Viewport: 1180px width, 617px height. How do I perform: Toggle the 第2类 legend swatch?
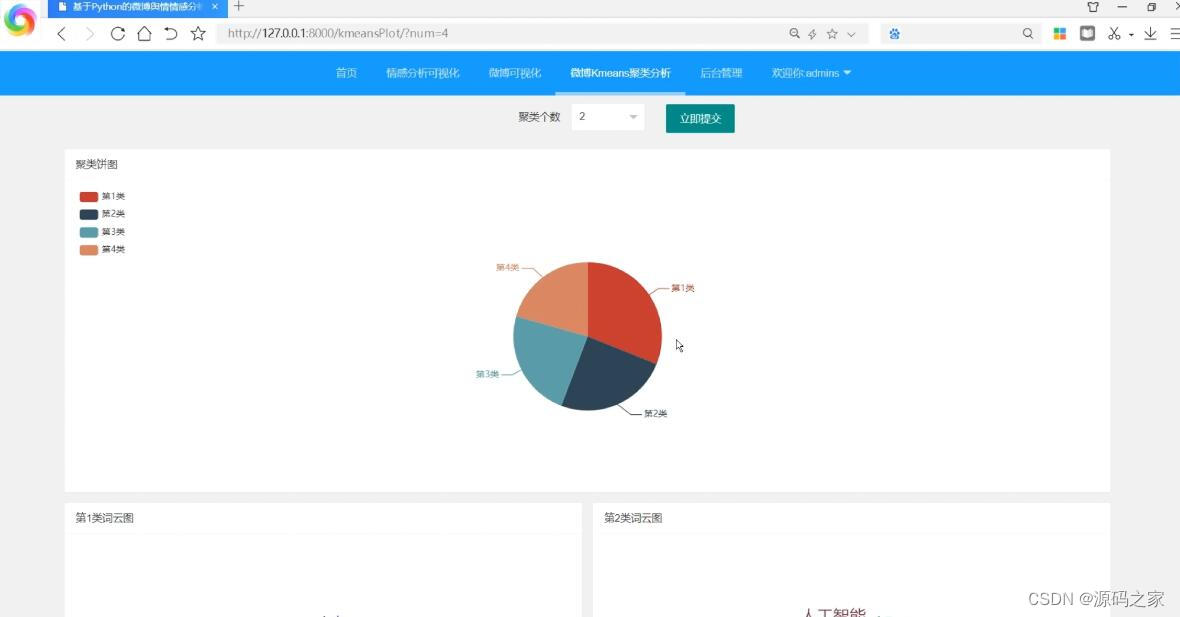pyautogui.click(x=89, y=214)
